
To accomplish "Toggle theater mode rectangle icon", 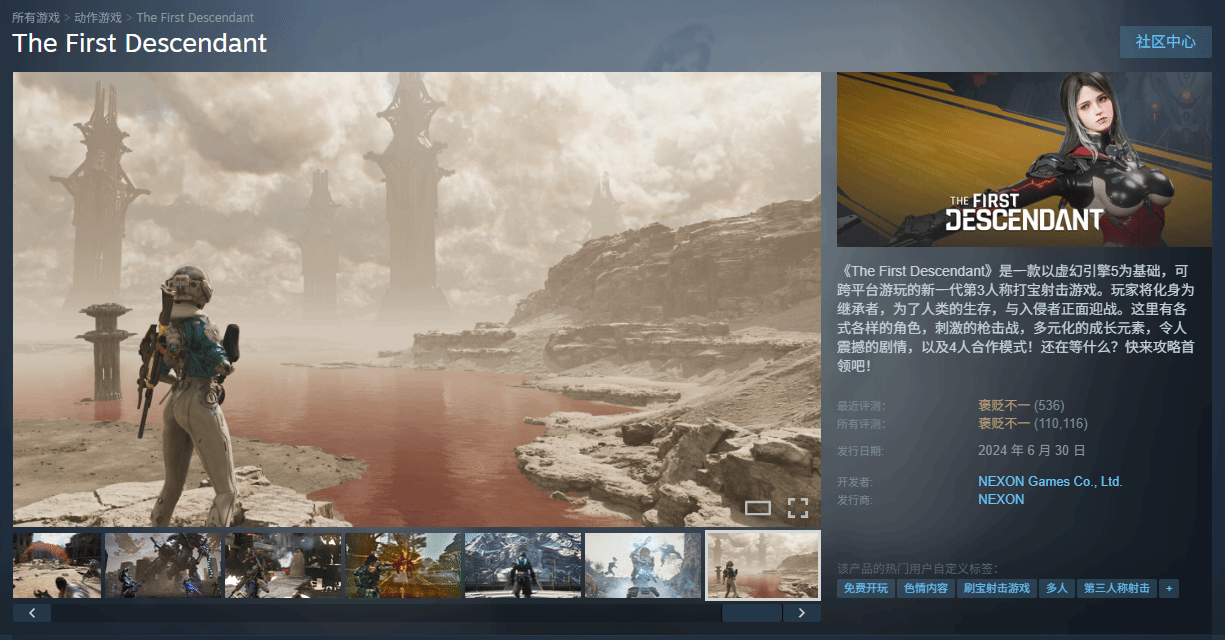I will click(x=758, y=508).
